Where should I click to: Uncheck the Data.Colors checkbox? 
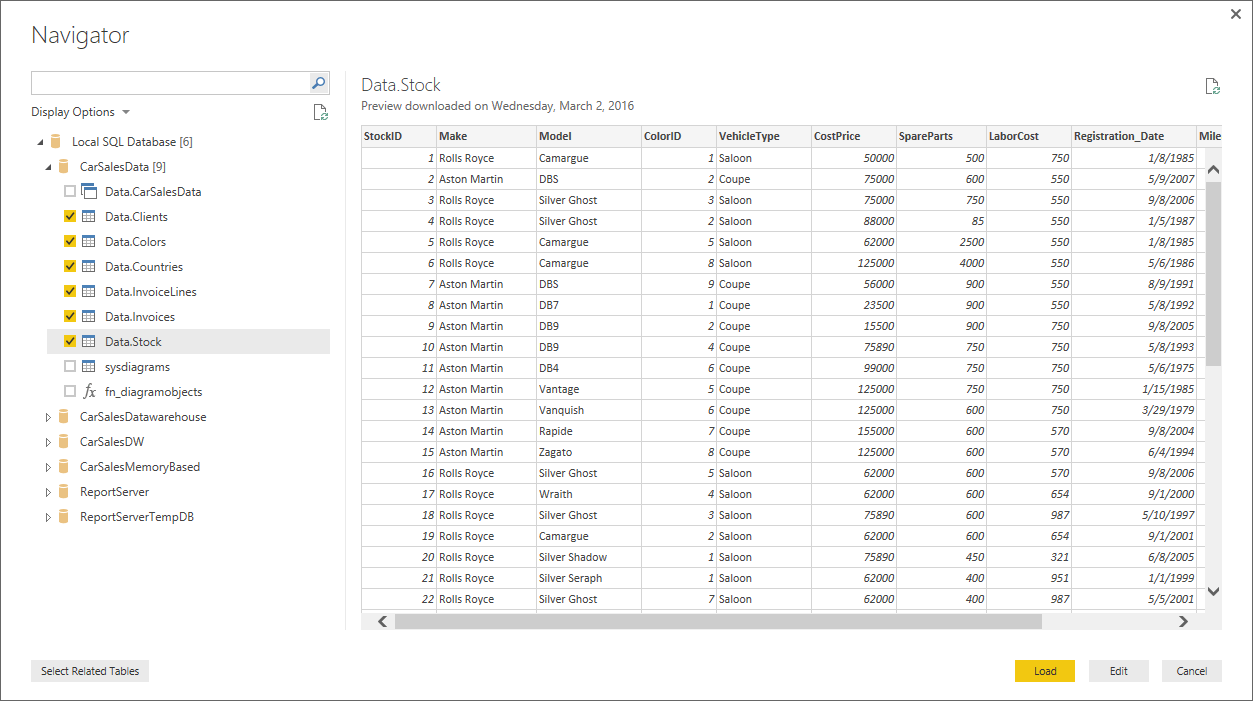pos(70,242)
